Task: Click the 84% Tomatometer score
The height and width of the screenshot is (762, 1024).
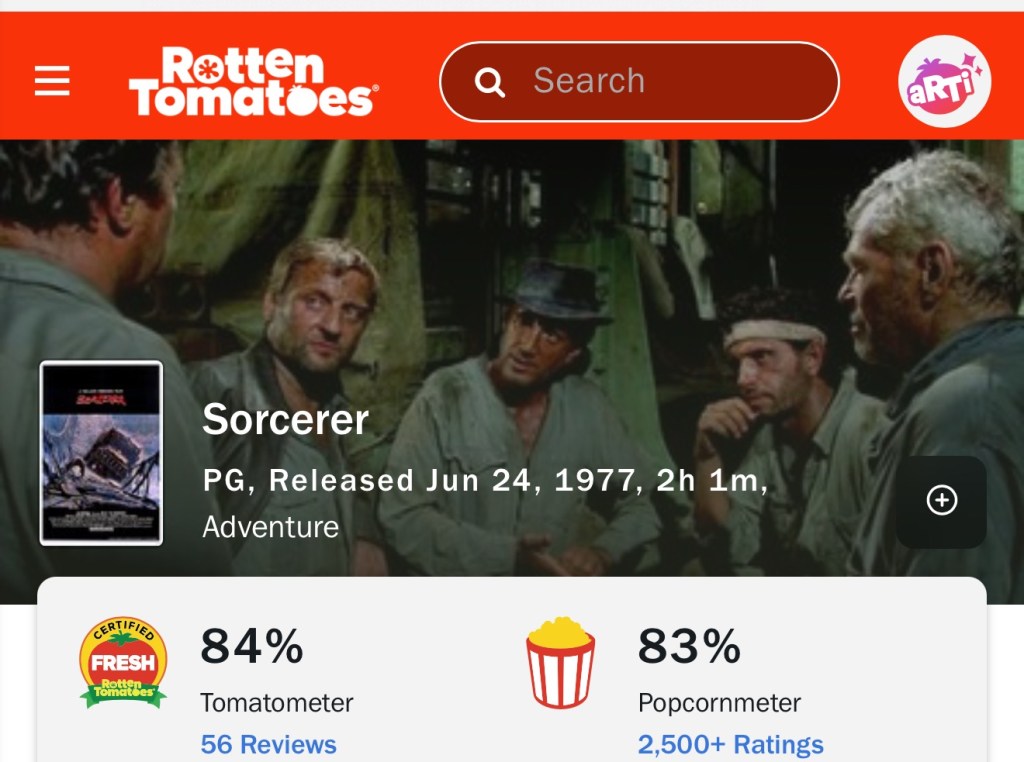Action: (251, 646)
